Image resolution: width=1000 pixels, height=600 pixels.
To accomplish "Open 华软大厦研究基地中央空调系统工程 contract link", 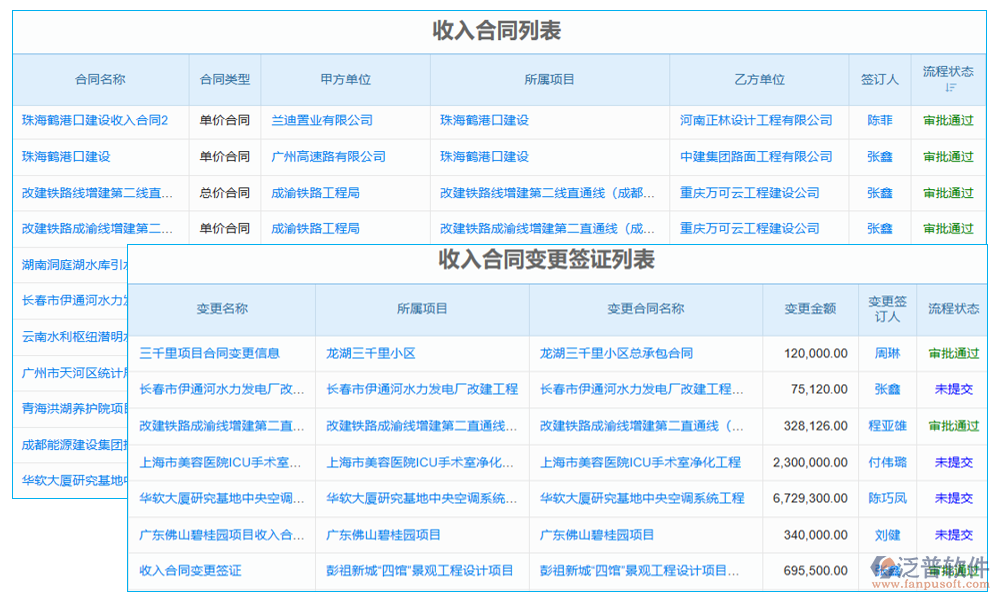I will click(644, 498).
